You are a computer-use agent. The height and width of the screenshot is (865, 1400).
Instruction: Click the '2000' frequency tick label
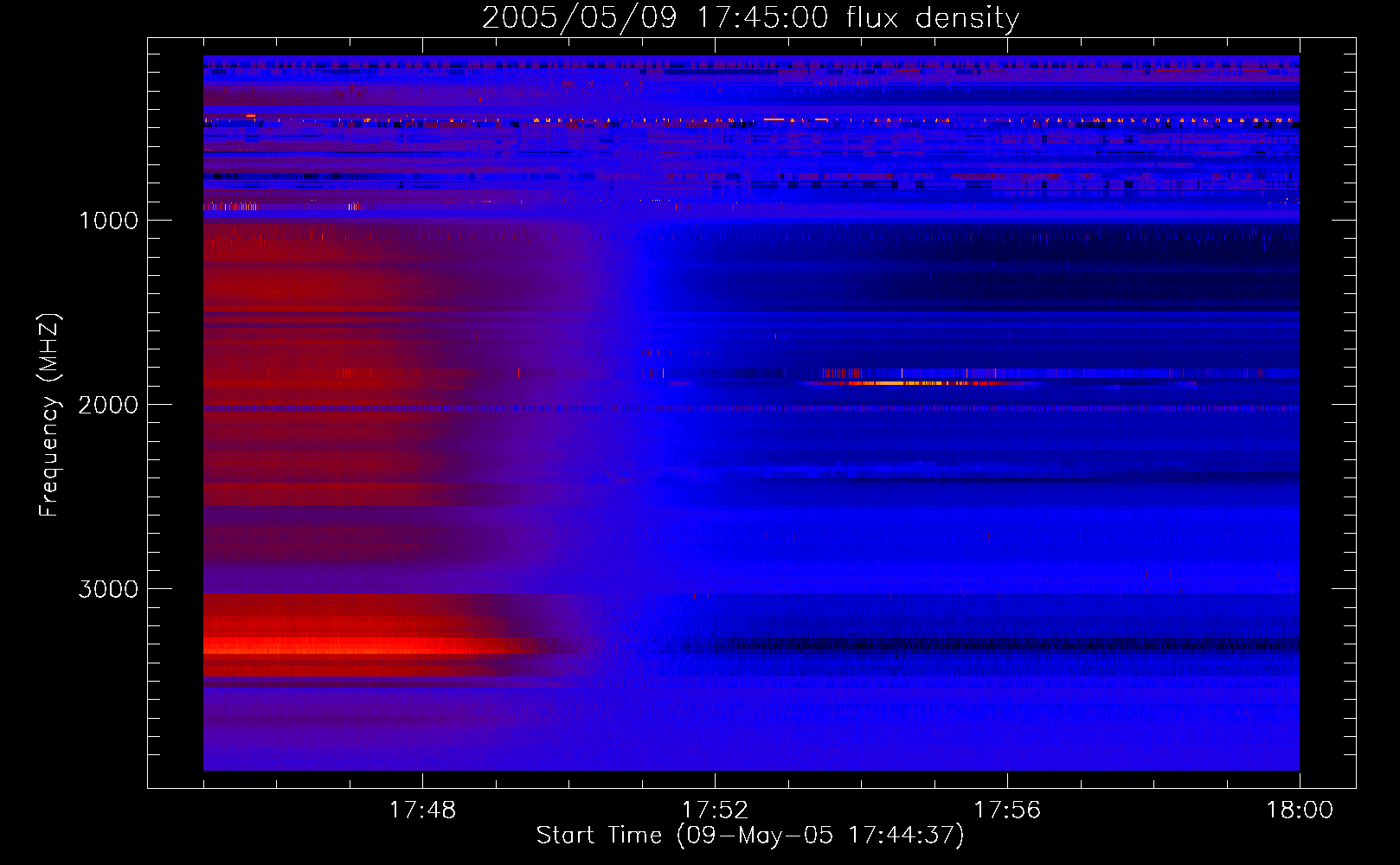[x=108, y=405]
